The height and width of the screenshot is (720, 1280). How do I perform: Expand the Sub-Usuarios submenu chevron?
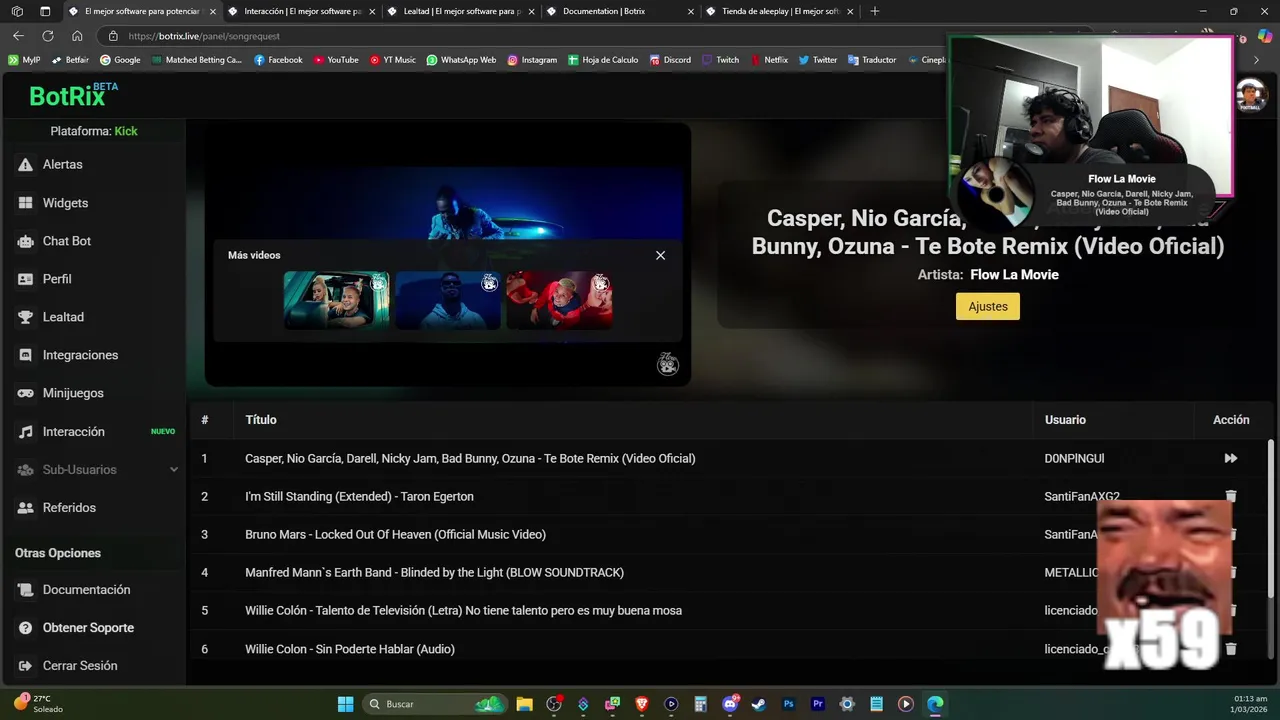pyautogui.click(x=173, y=470)
